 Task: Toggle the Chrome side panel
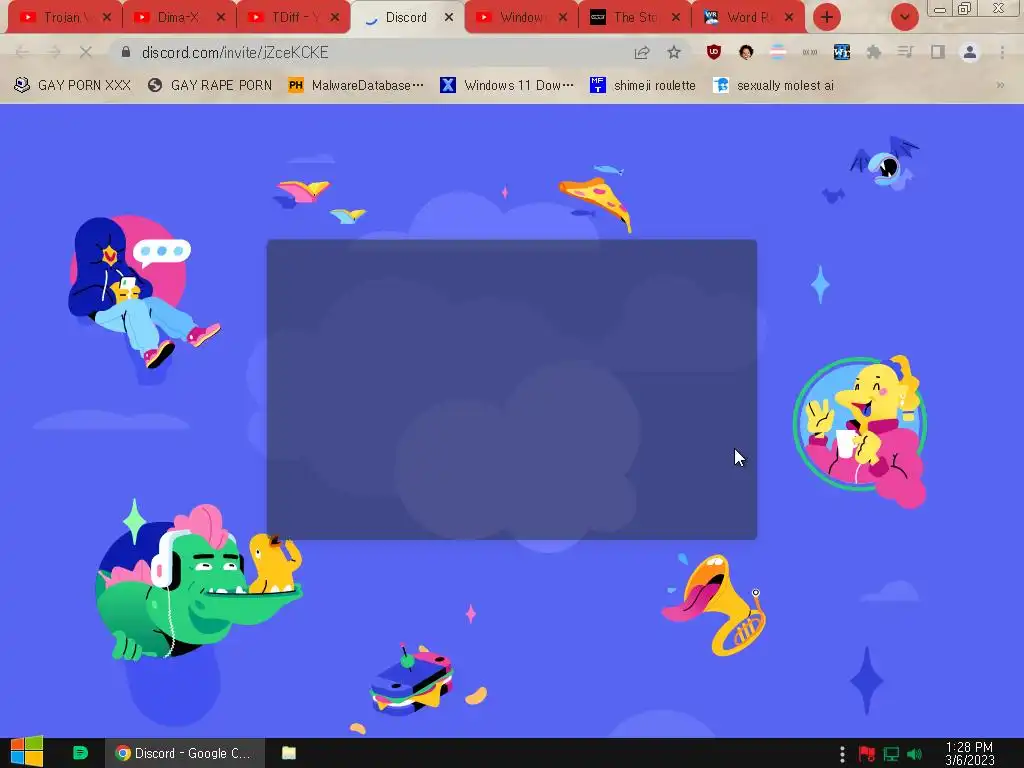pyautogui.click(x=938, y=52)
